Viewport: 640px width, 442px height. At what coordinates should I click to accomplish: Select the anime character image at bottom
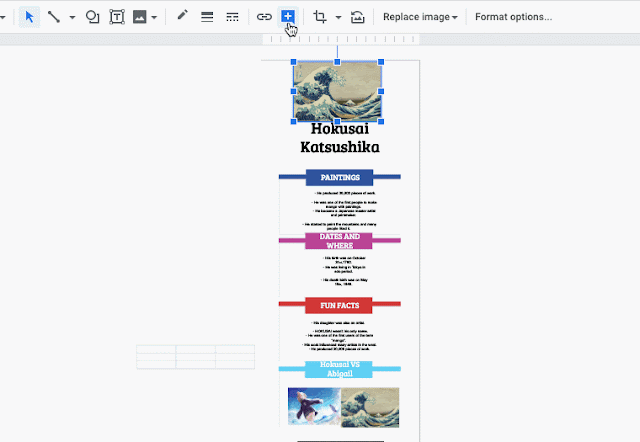pyautogui.click(x=314, y=406)
